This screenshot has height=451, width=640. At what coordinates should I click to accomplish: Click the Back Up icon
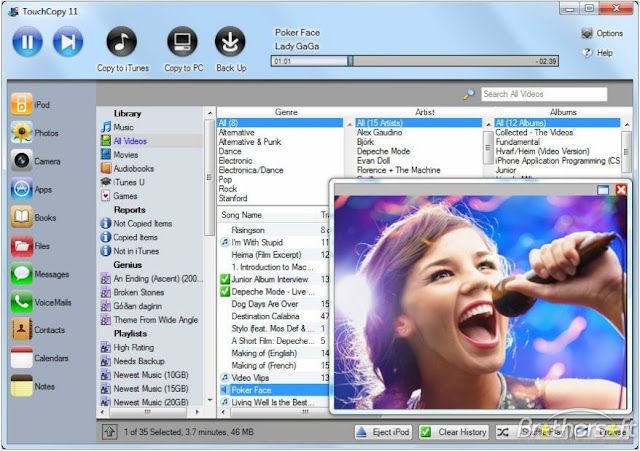(230, 41)
